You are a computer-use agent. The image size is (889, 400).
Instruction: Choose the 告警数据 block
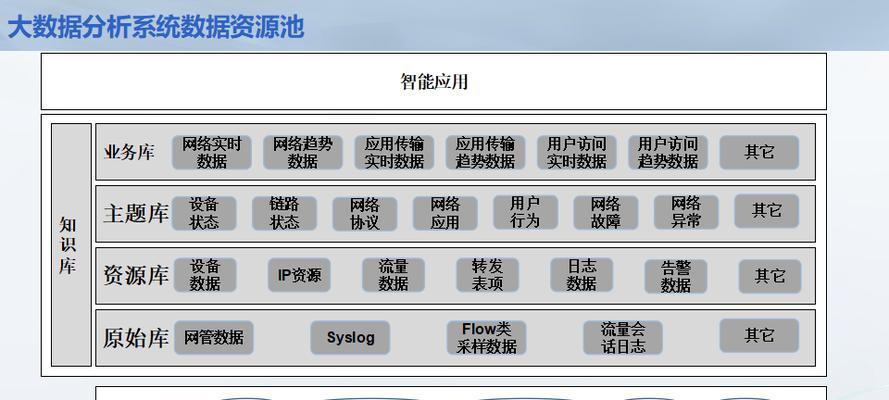point(676,276)
